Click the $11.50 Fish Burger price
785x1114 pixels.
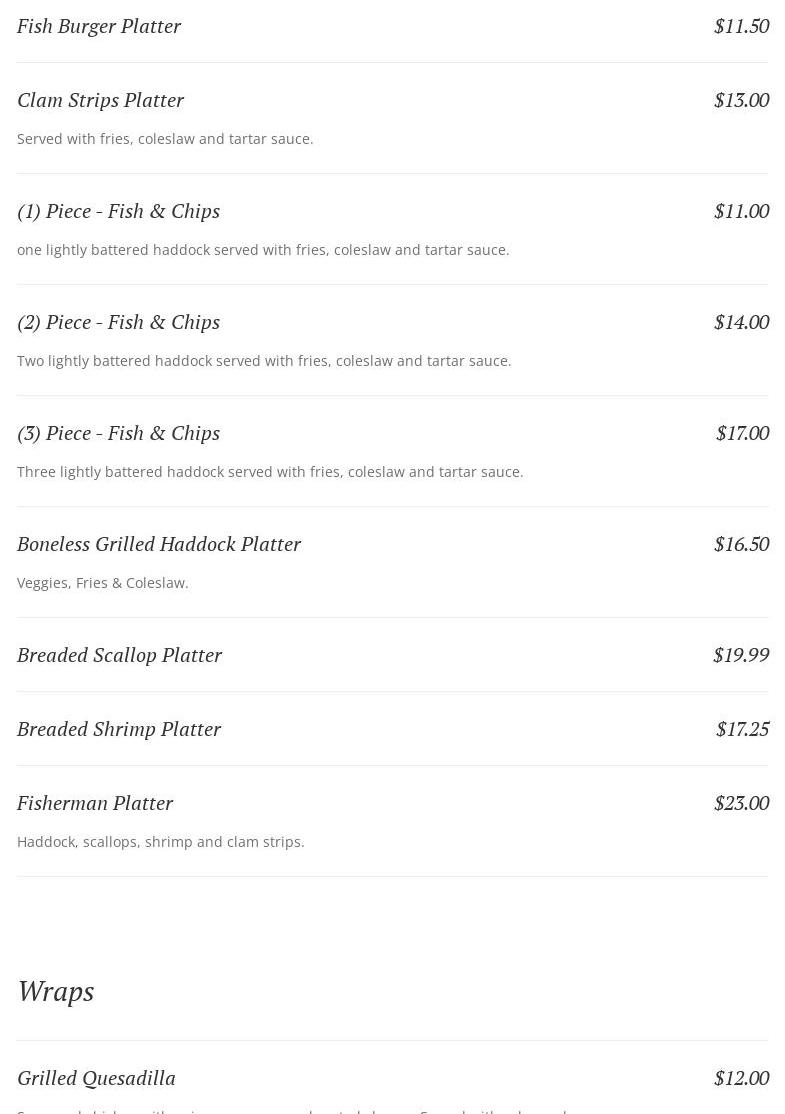coord(741,26)
